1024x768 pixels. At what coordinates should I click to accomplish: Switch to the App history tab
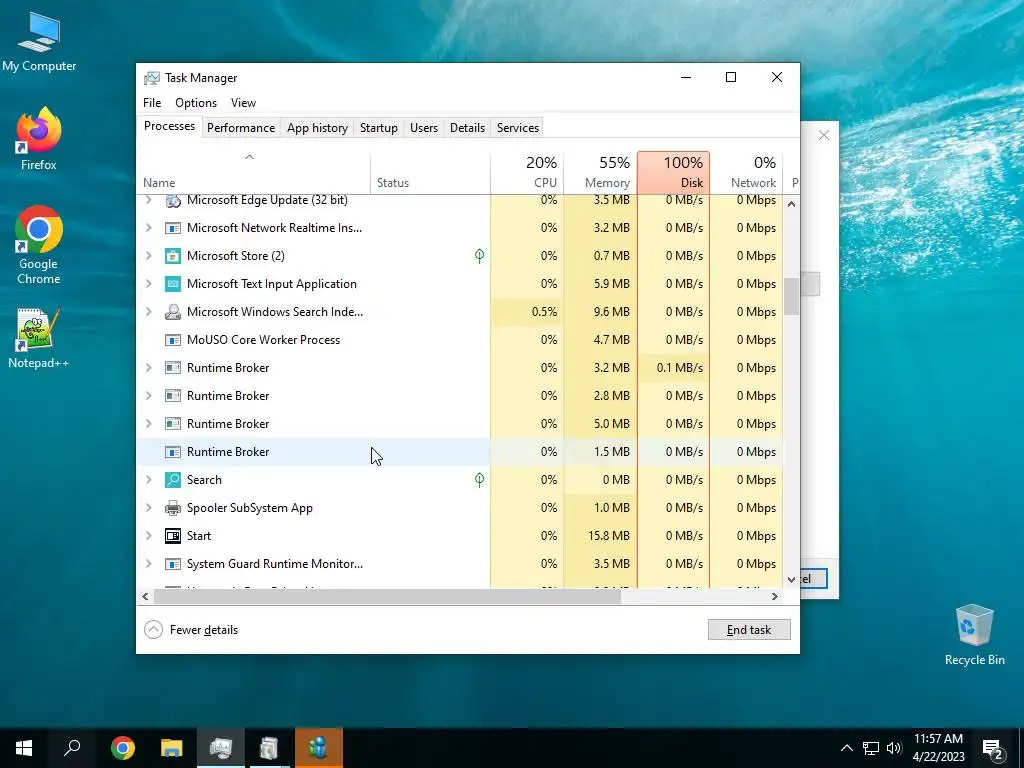(x=317, y=128)
